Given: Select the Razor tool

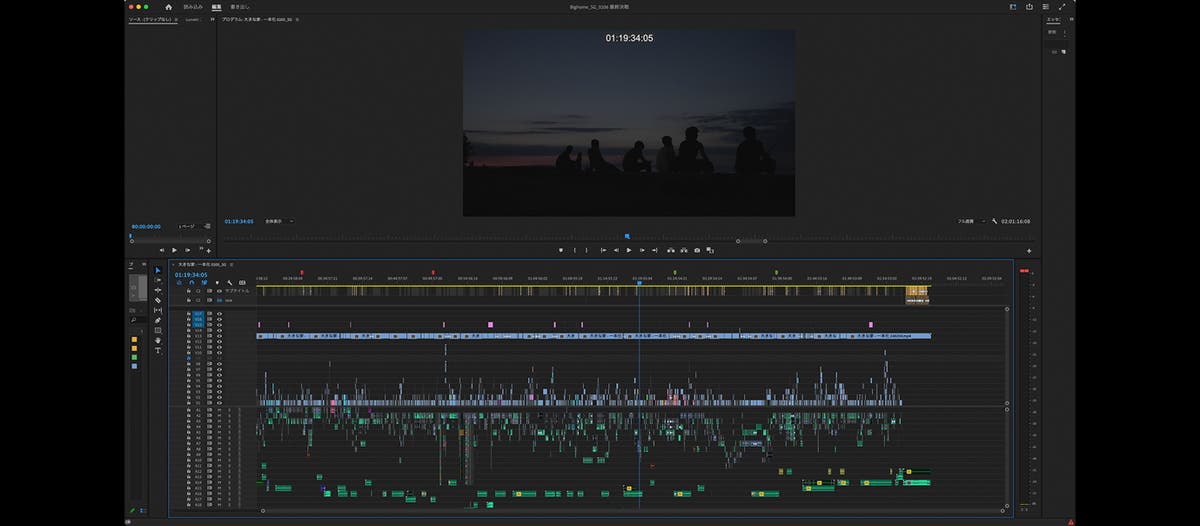Looking at the screenshot, I should click(x=158, y=300).
